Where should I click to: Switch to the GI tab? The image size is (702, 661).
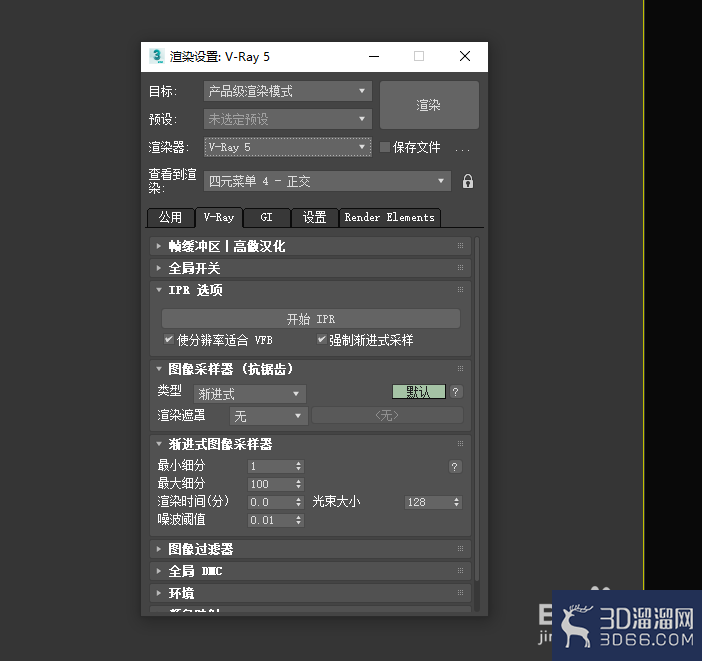[266, 218]
